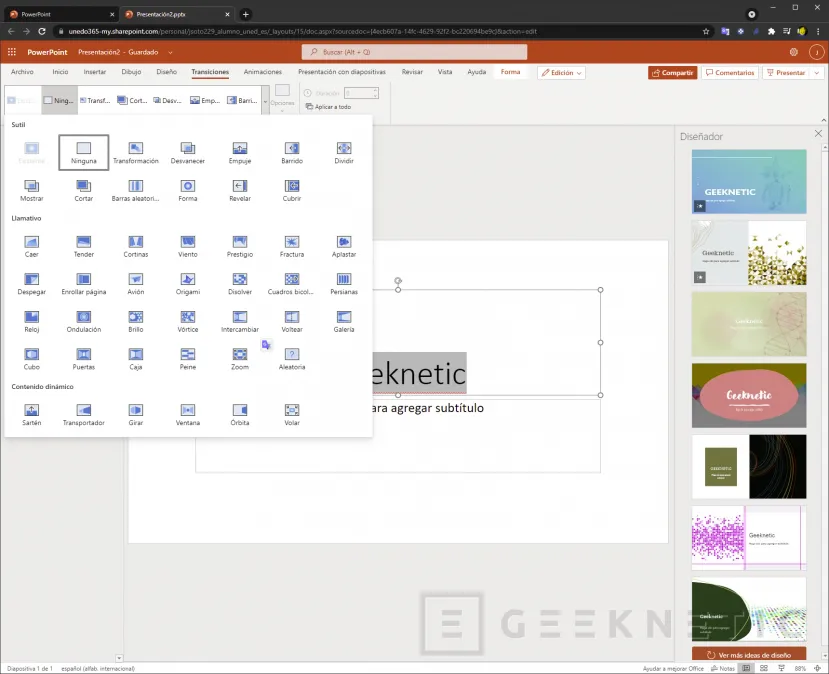Pick the Mostrar transition

(x=32, y=190)
